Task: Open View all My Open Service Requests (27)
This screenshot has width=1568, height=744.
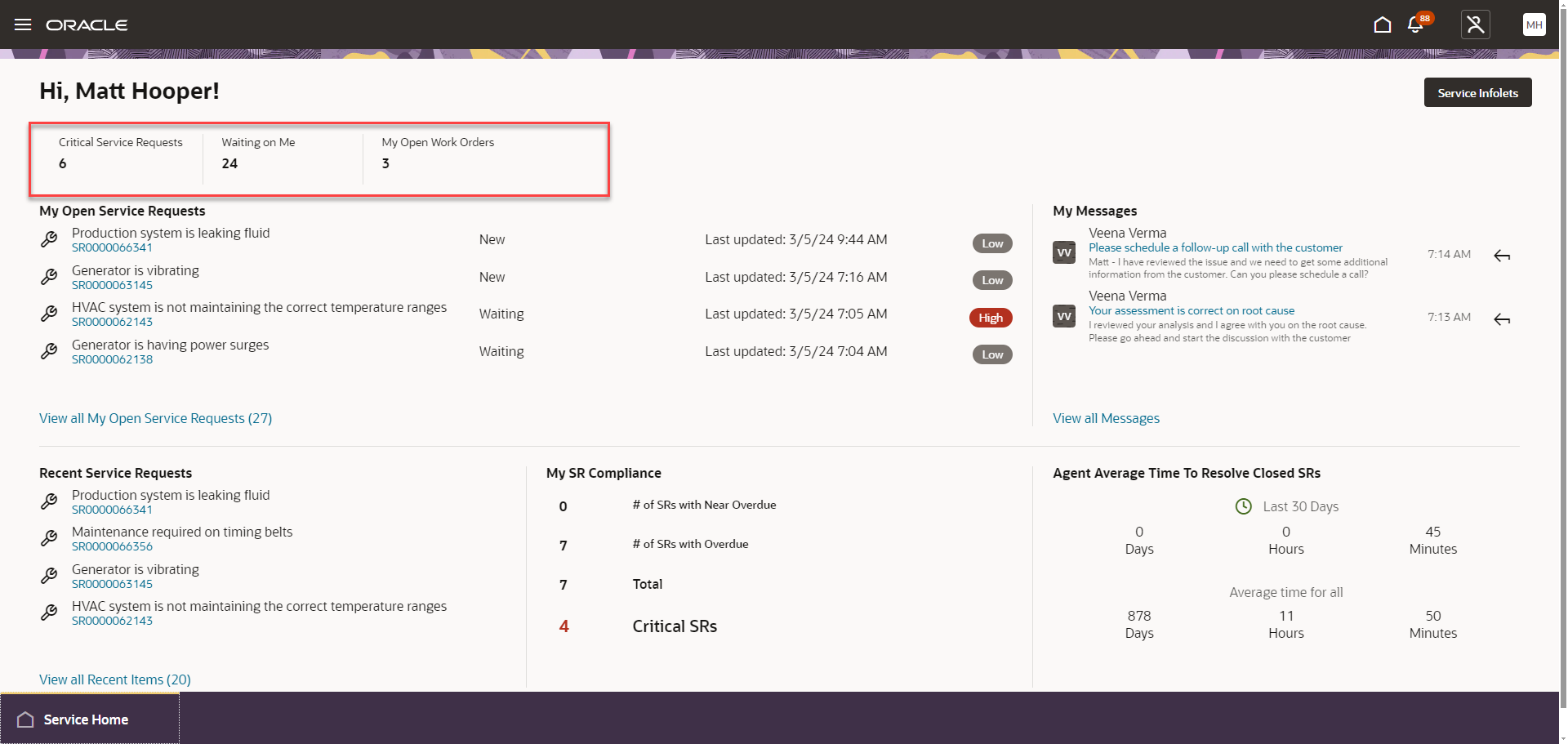Action: click(x=155, y=418)
